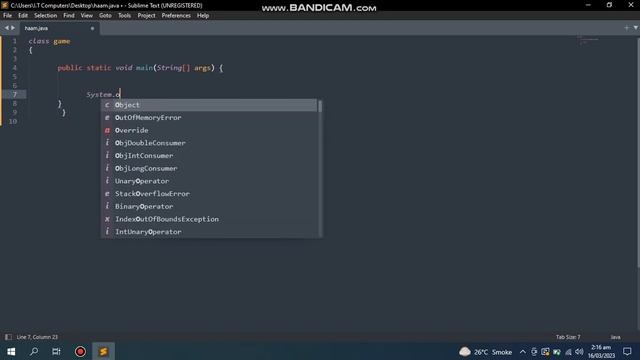The width and height of the screenshot is (640, 360).
Task: Choose IndexOutOfBoundsException autocomplete suggestion
Action: point(209,219)
